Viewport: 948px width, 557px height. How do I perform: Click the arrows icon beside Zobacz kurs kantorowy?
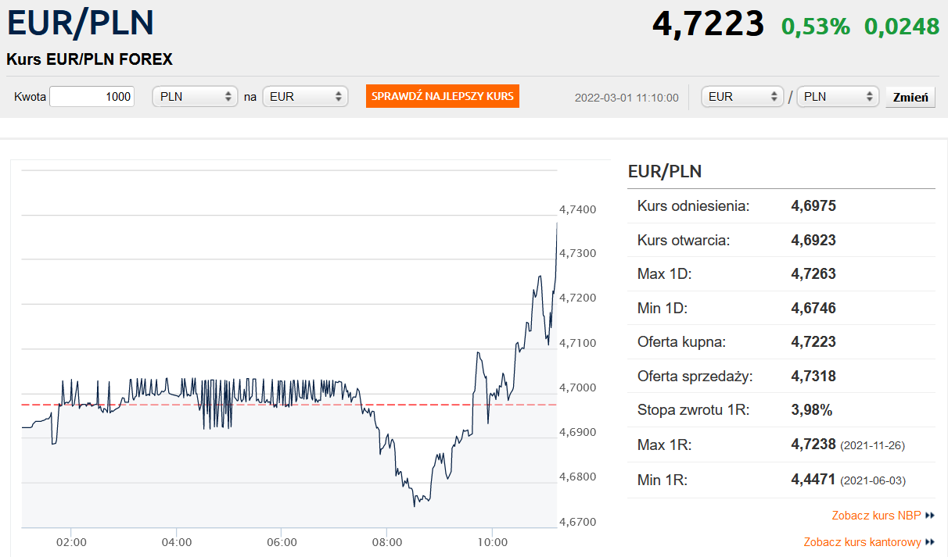point(930,542)
